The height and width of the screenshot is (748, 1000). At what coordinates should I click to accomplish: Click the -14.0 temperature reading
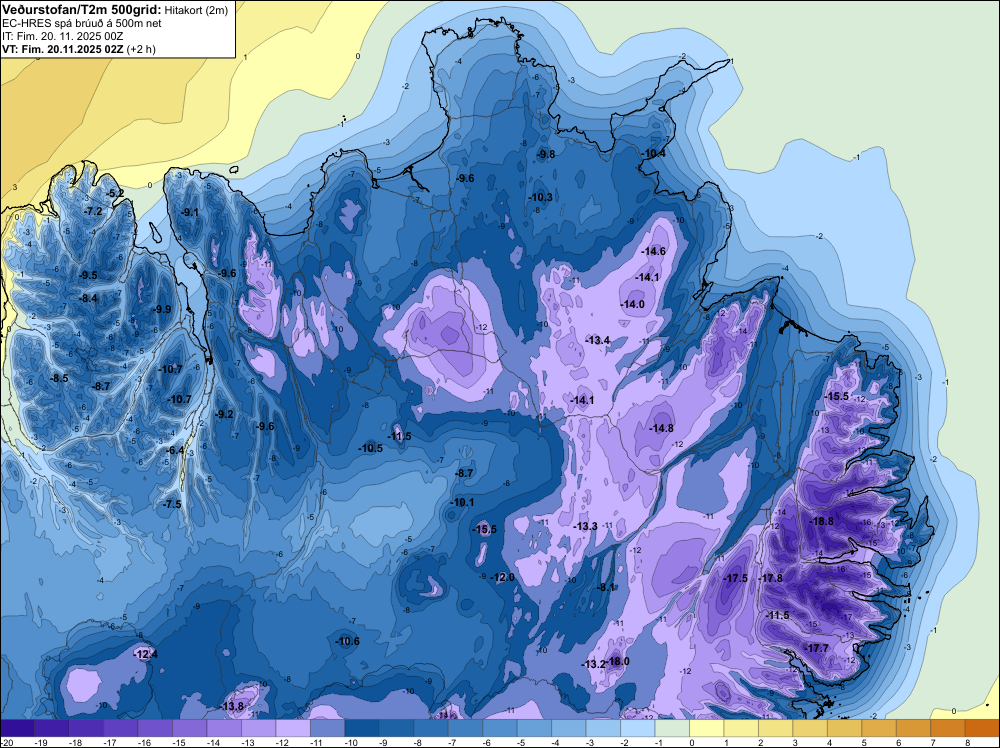[633, 304]
